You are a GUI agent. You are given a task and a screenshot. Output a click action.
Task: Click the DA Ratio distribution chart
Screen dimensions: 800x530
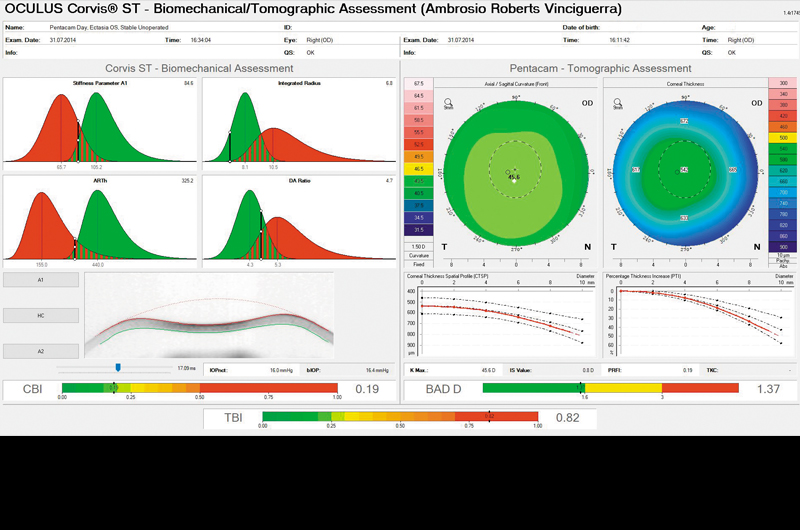[299, 222]
